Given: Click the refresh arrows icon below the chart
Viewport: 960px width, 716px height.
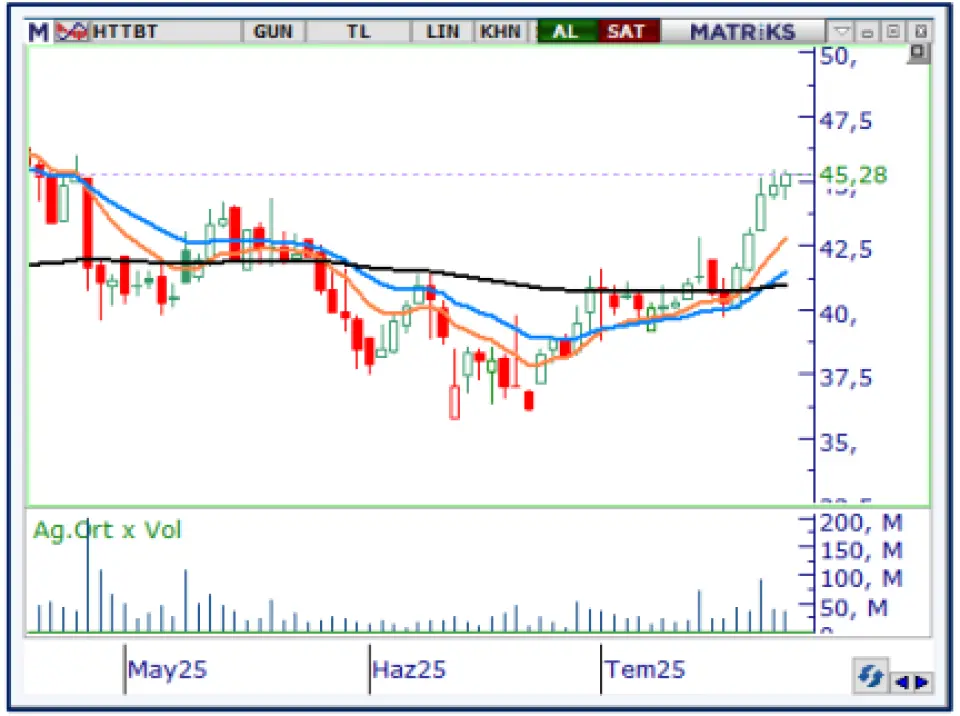Looking at the screenshot, I should point(871,676).
